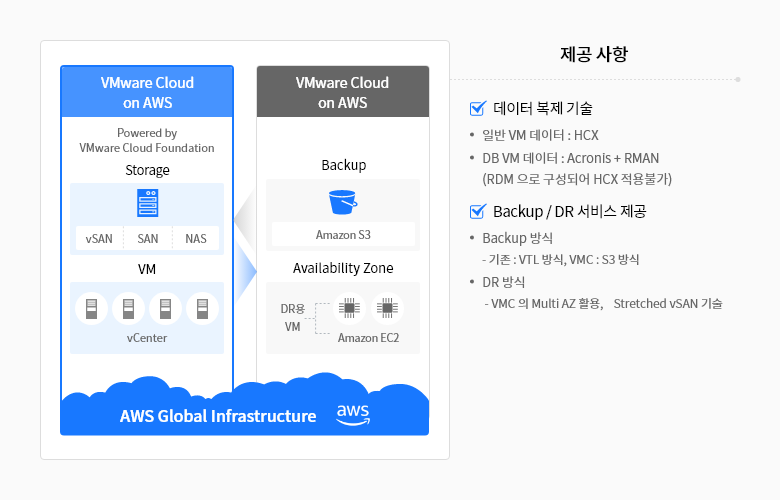Click the left Amazon EC2 chip icon
This screenshot has height=500, width=780.
(x=350, y=308)
